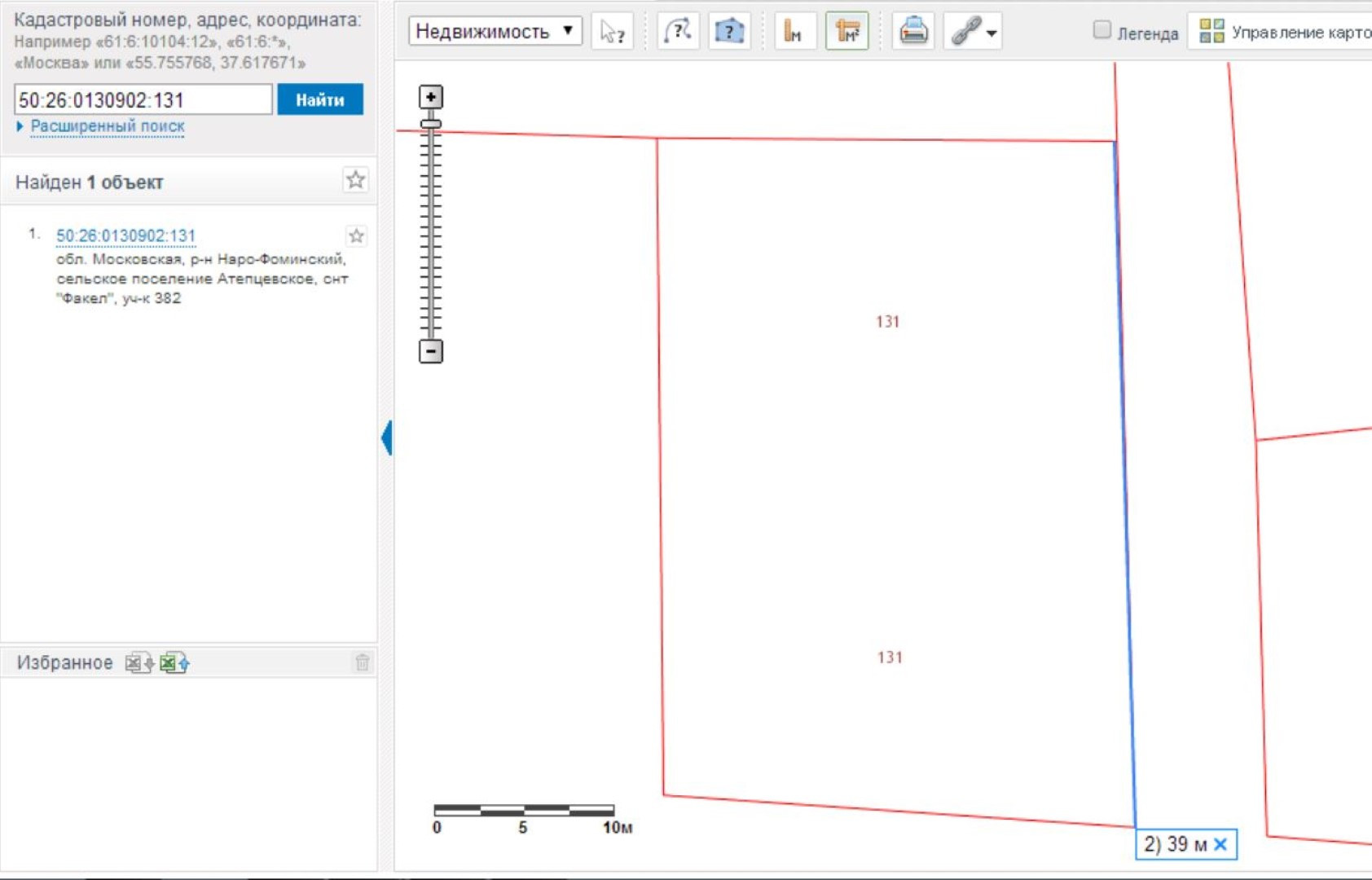The image size is (1372, 880).
Task: Open the 50:26:0130902:131 result link
Action: [x=125, y=235]
